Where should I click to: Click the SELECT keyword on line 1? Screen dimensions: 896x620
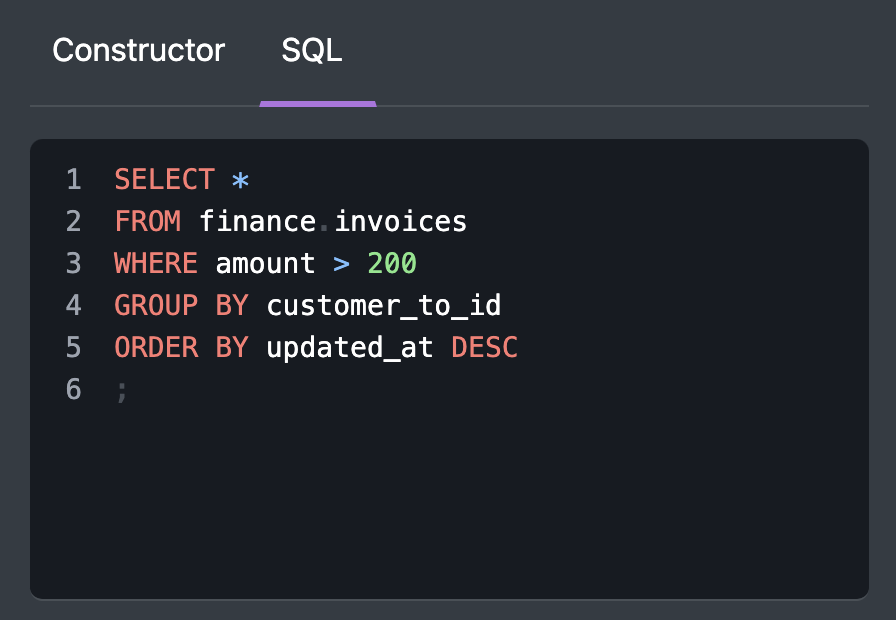point(164,180)
